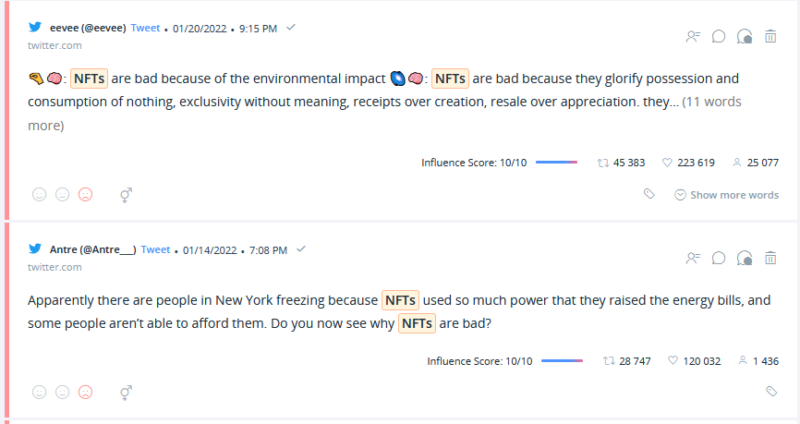Delete the eevee tweet with trash icon
Viewport: 800px width, 424px height.
[x=770, y=36]
